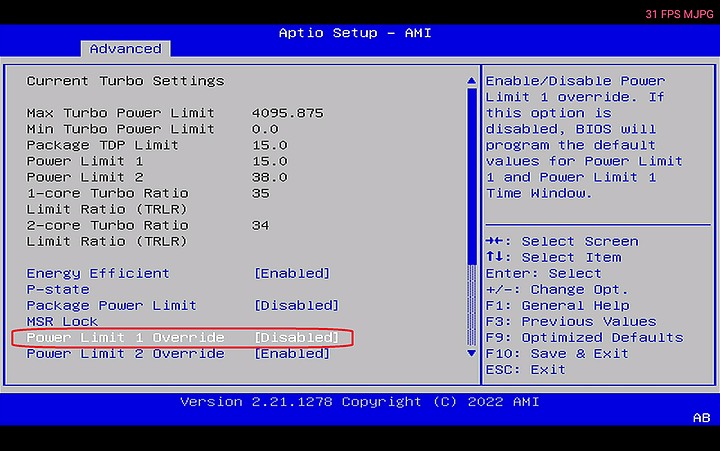The width and height of the screenshot is (720, 451).
Task: Open Power Limit 1 Override Disabled option
Action: point(297,338)
